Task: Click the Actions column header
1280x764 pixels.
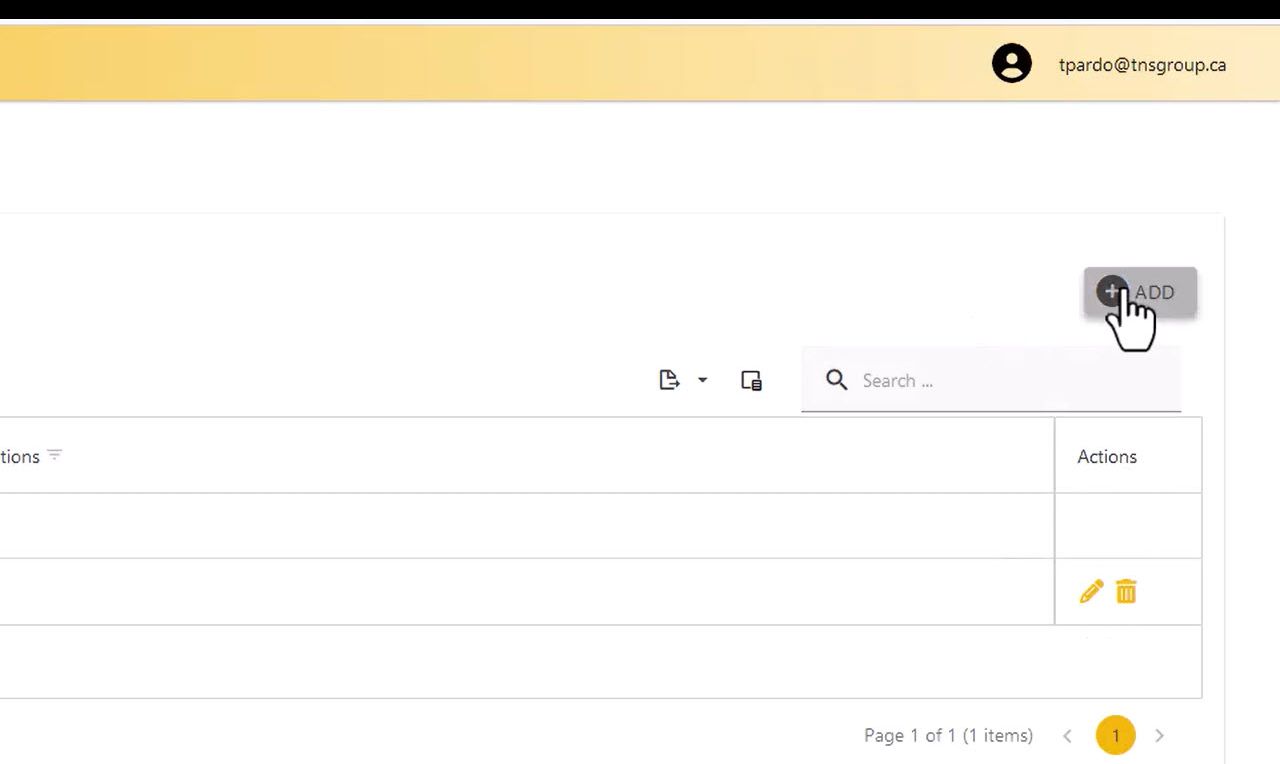Action: [1106, 456]
